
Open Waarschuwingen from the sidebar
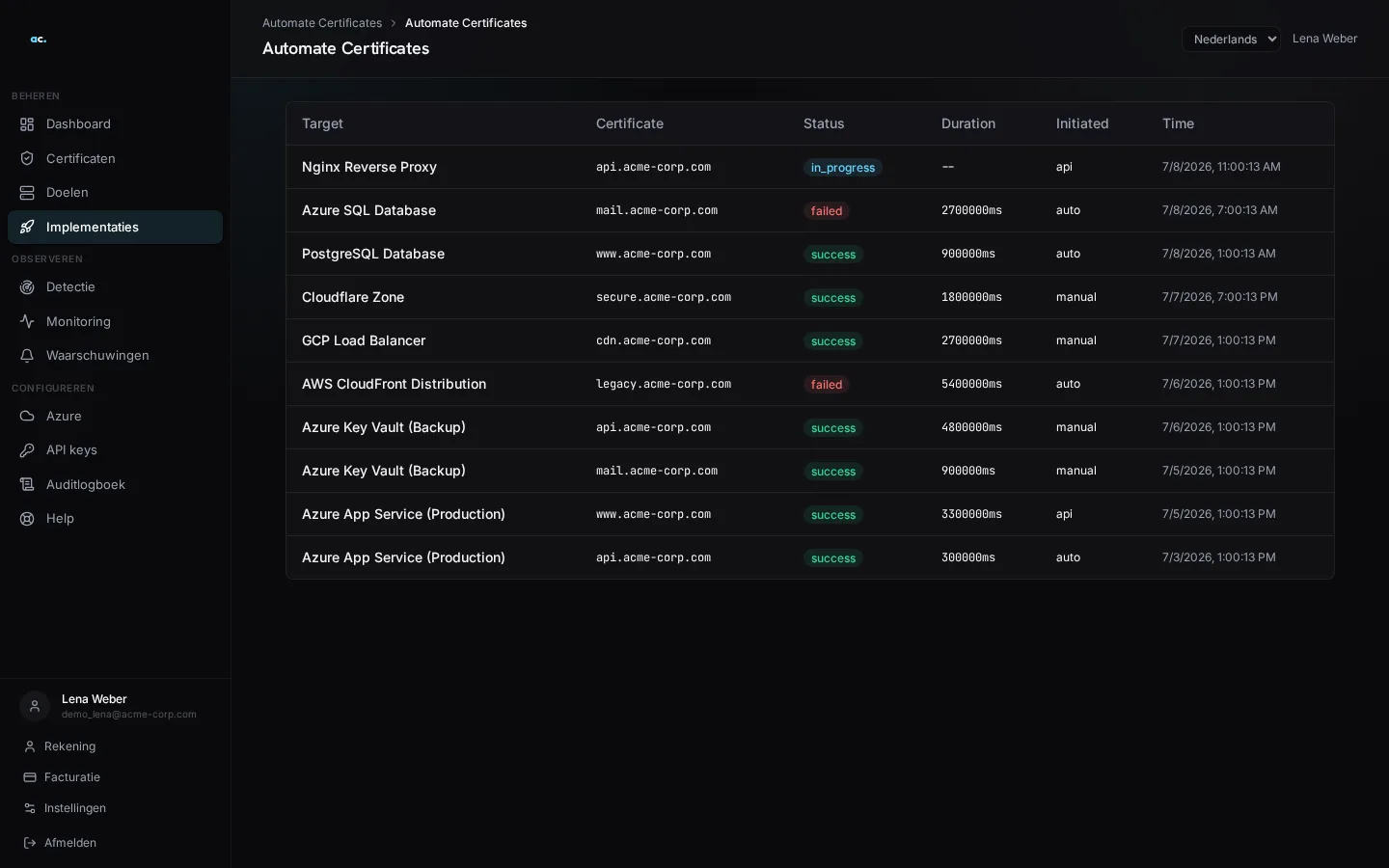pos(115,356)
